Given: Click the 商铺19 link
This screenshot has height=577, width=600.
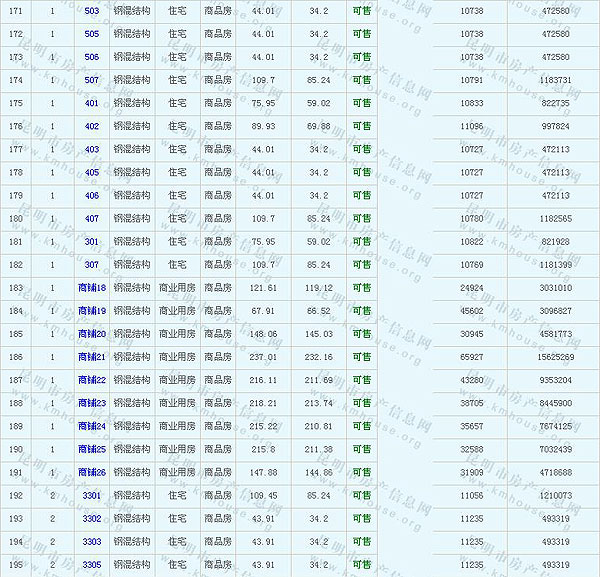Looking at the screenshot, I should 91,311.
